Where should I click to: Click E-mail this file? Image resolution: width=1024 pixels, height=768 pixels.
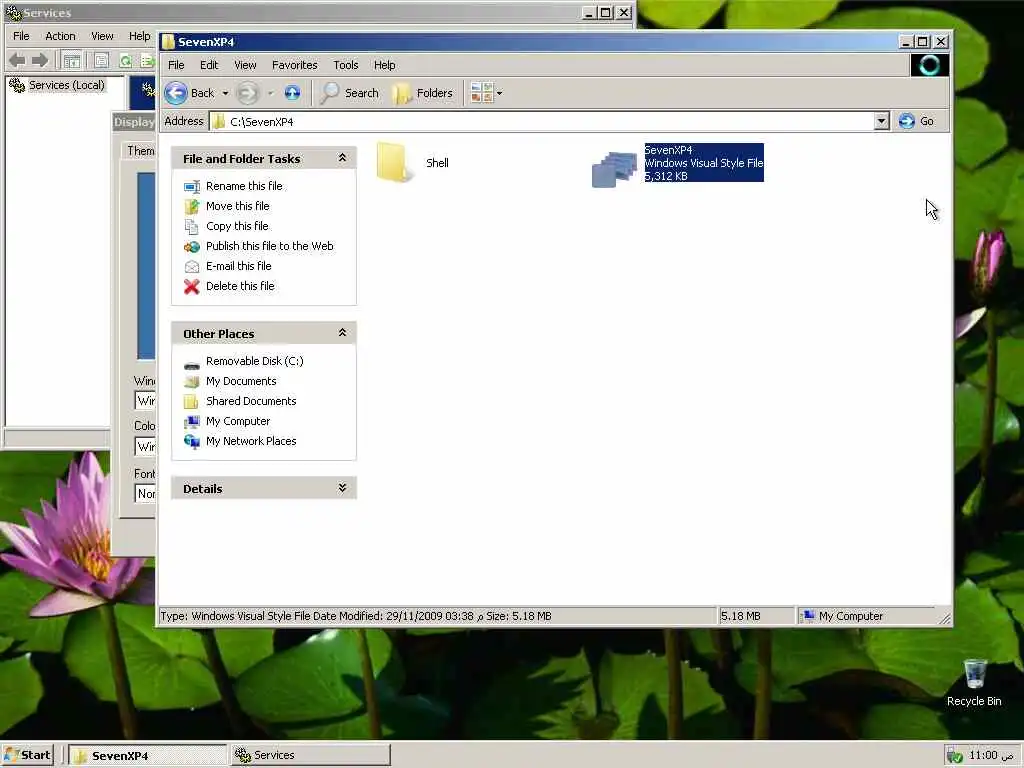[238, 266]
